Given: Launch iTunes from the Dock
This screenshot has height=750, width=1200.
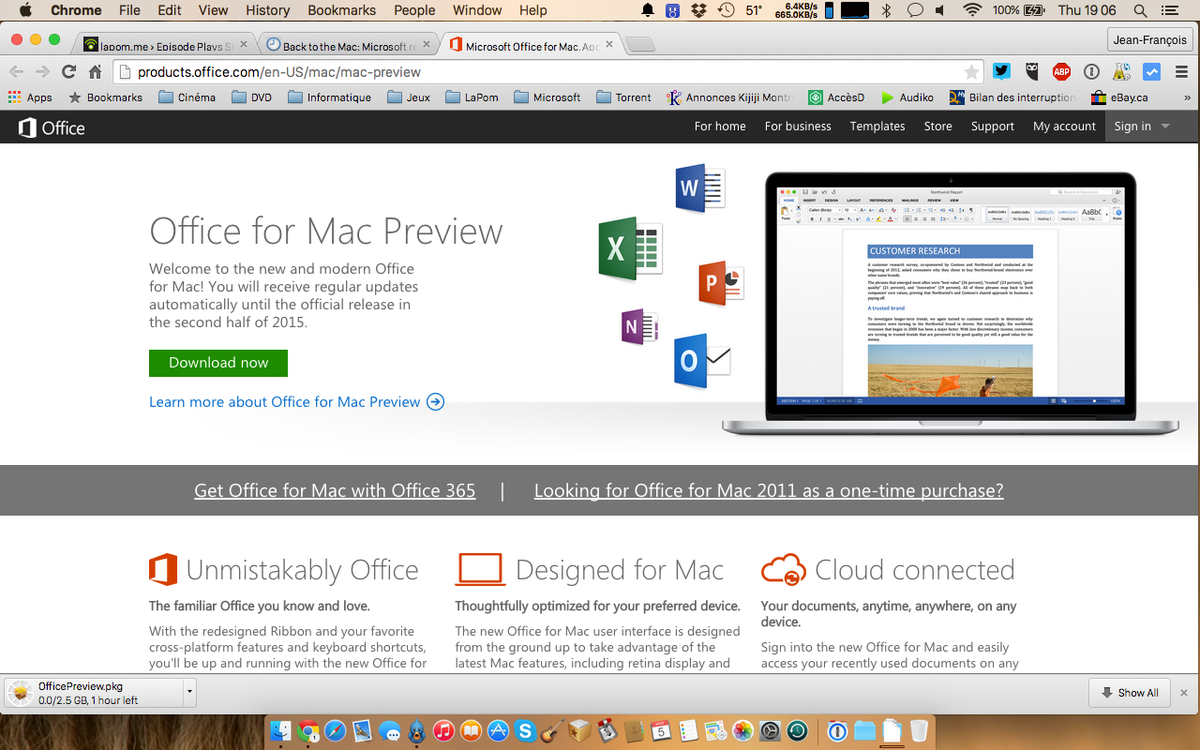Looking at the screenshot, I should tap(444, 731).
